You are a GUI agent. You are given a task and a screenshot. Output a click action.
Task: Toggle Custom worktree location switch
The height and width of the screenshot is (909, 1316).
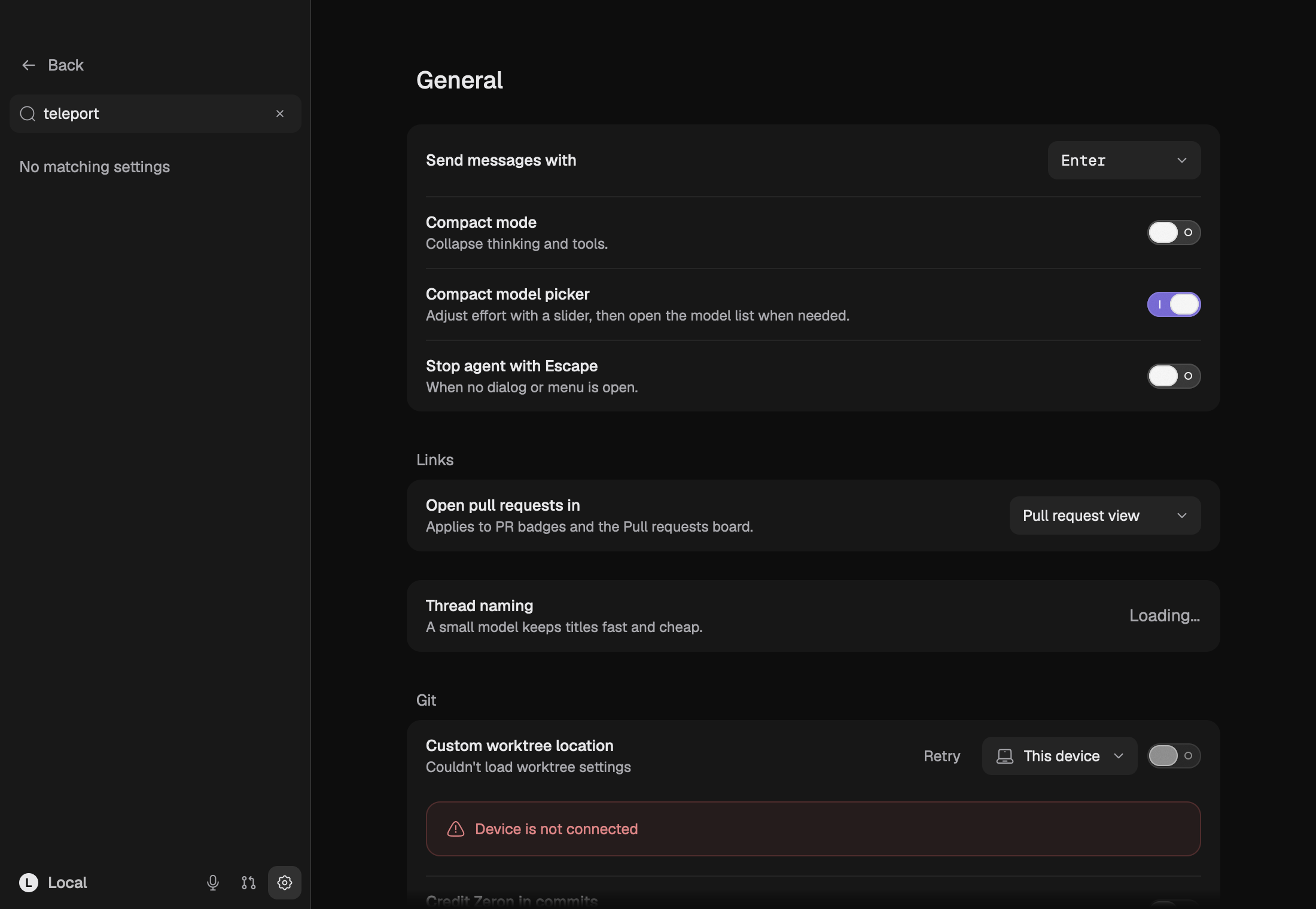click(1174, 756)
